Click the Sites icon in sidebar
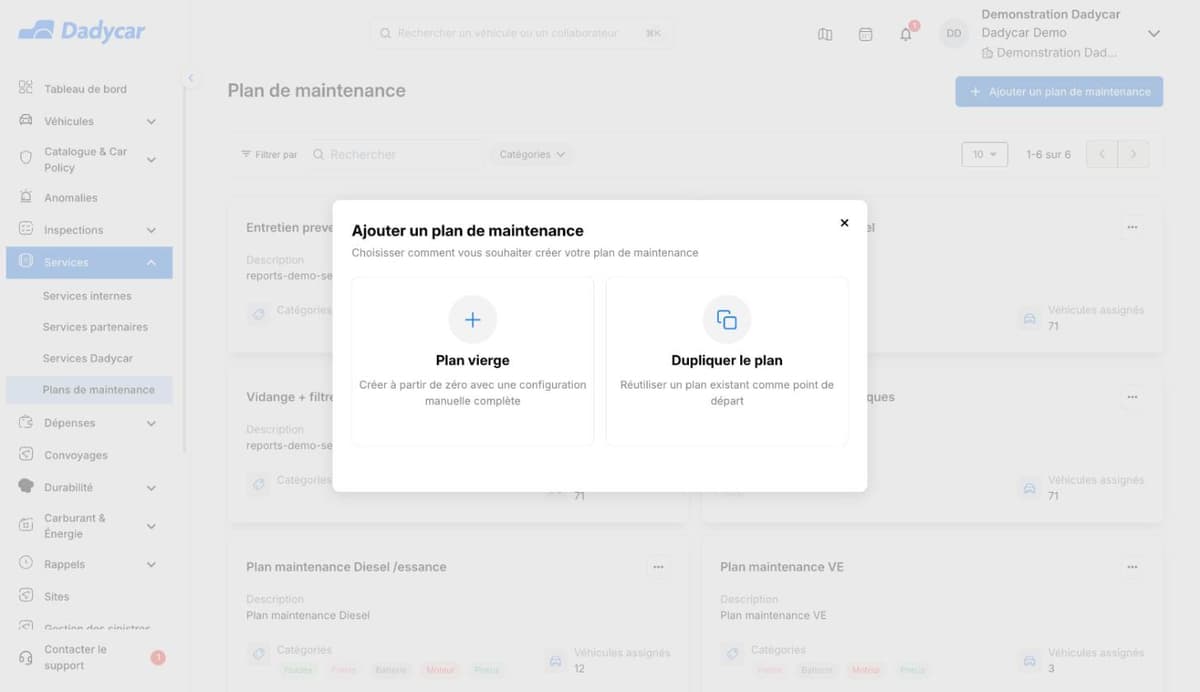 point(26,595)
